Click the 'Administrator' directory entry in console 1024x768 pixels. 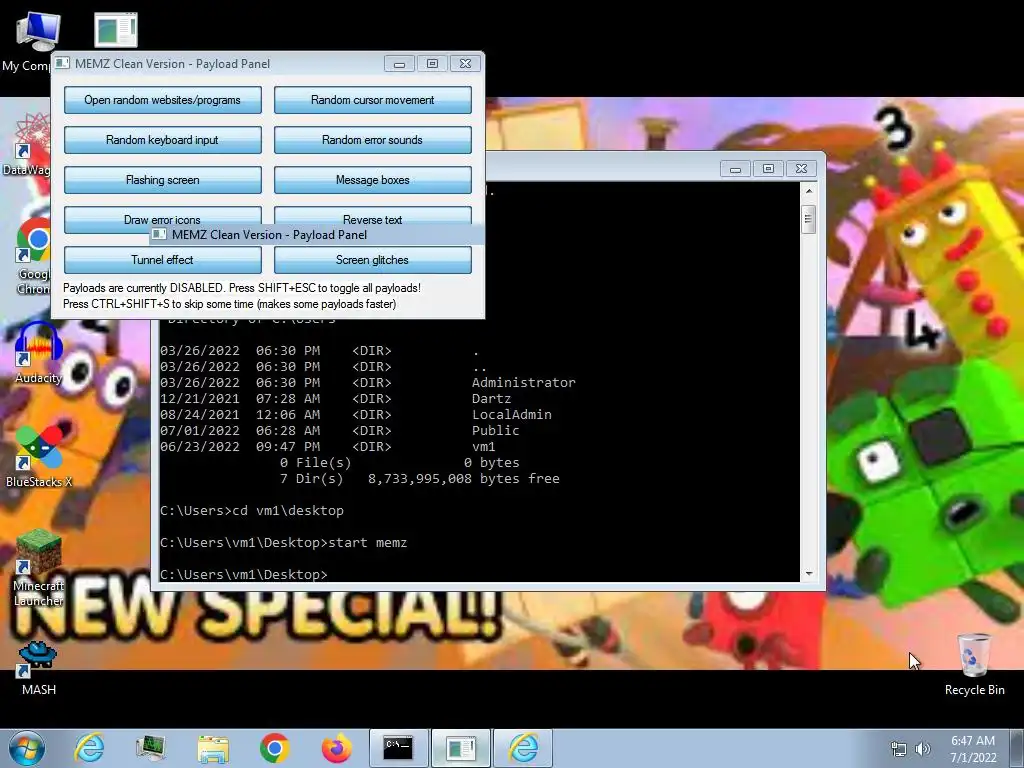(524, 383)
